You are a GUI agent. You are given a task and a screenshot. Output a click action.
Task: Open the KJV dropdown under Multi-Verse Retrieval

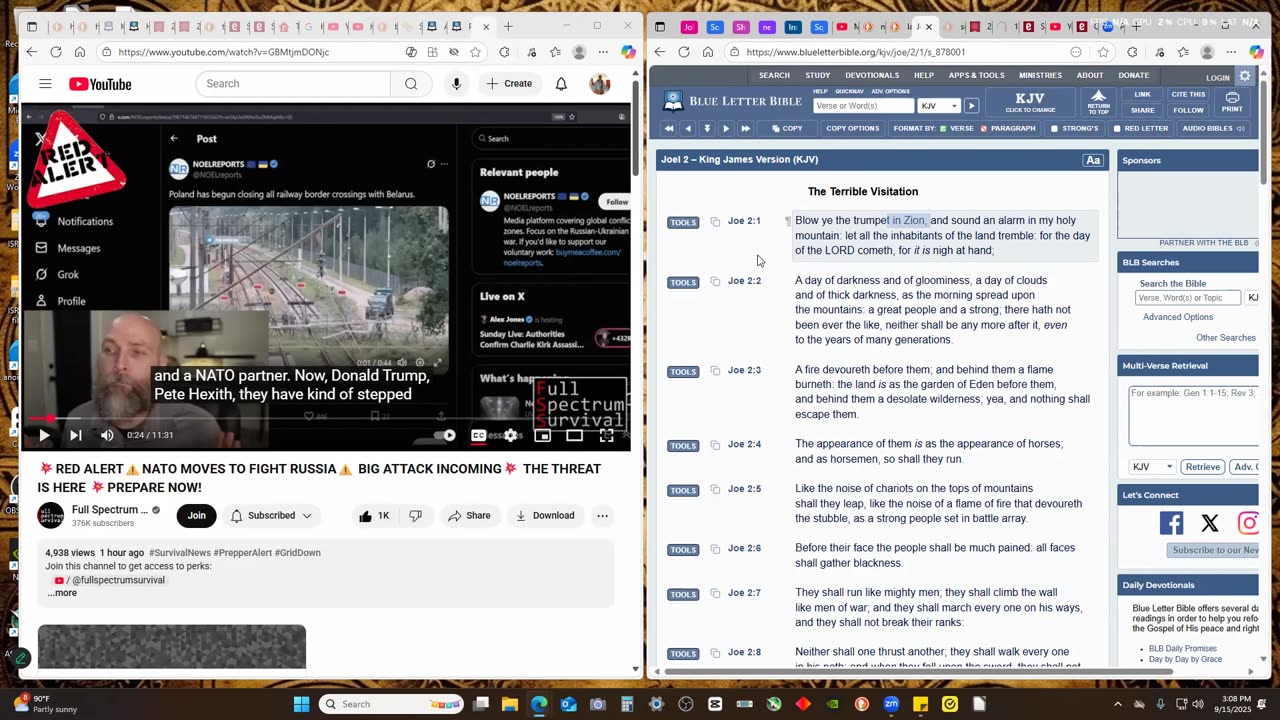click(1152, 467)
